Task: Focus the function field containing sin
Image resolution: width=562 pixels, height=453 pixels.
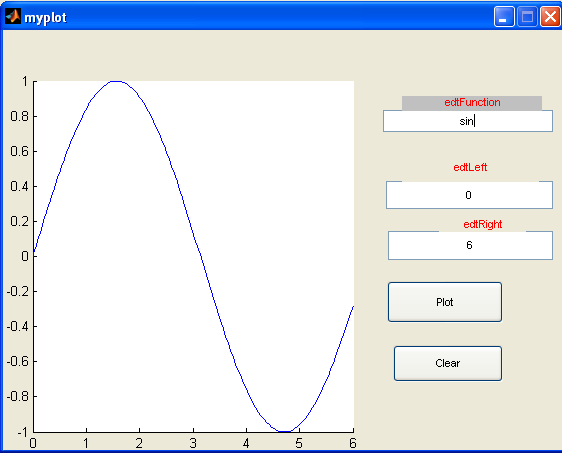Action: [x=468, y=121]
